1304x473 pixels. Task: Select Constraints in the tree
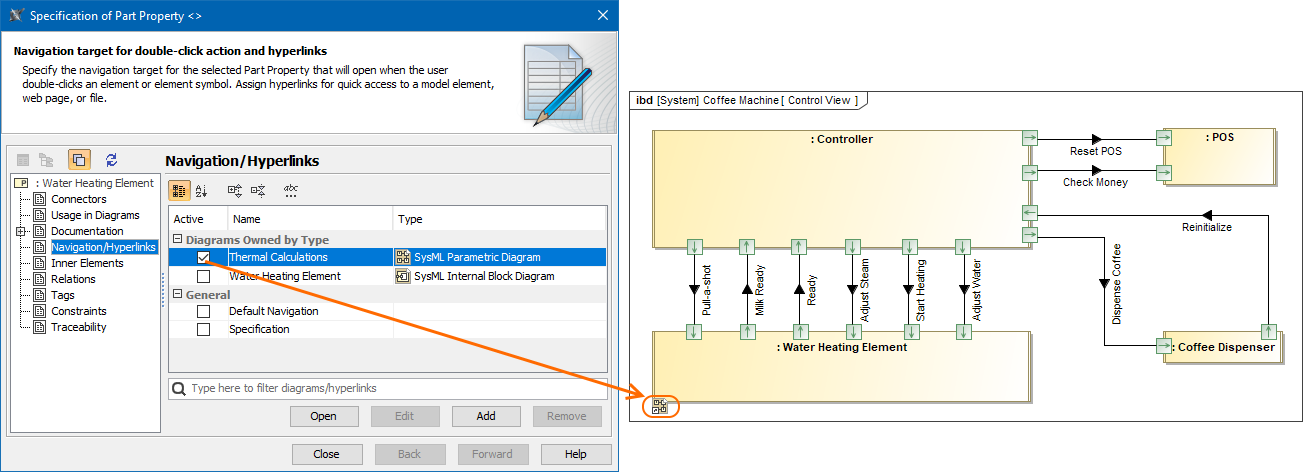click(79, 311)
